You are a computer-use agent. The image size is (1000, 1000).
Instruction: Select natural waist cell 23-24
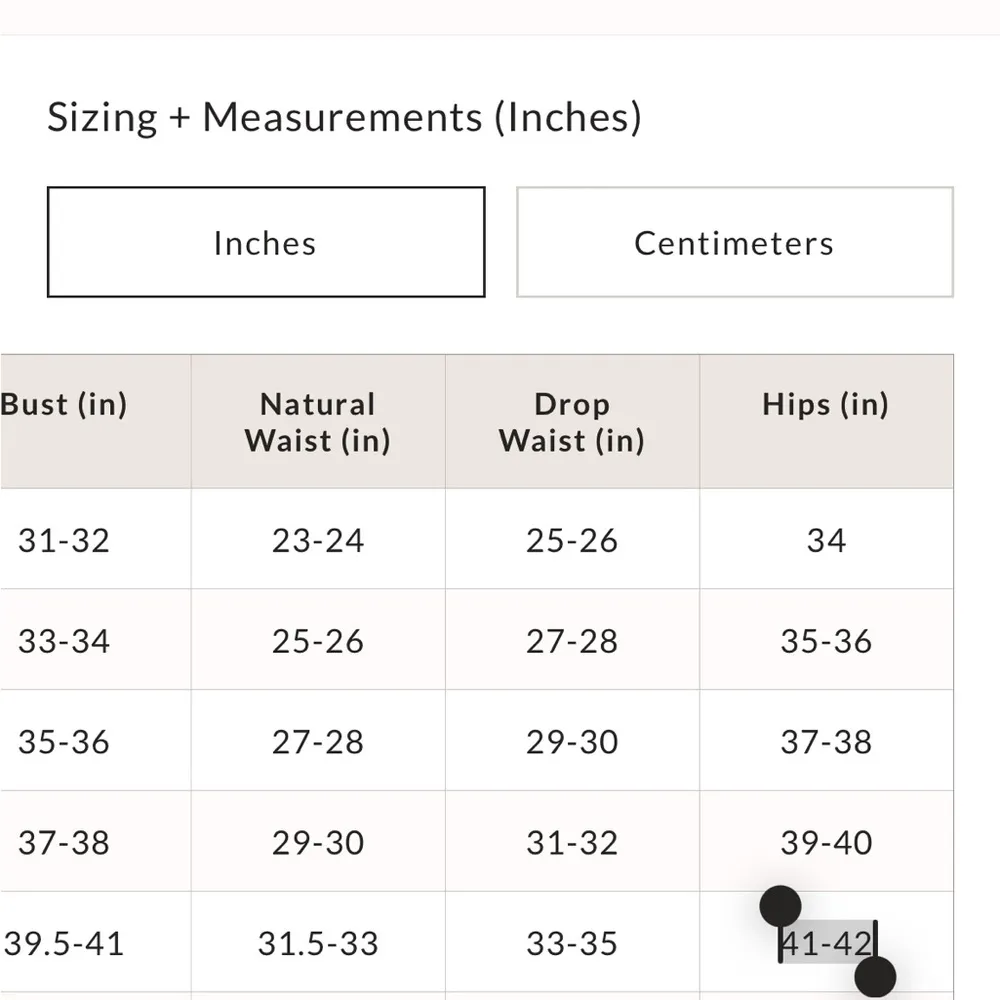[x=318, y=541]
